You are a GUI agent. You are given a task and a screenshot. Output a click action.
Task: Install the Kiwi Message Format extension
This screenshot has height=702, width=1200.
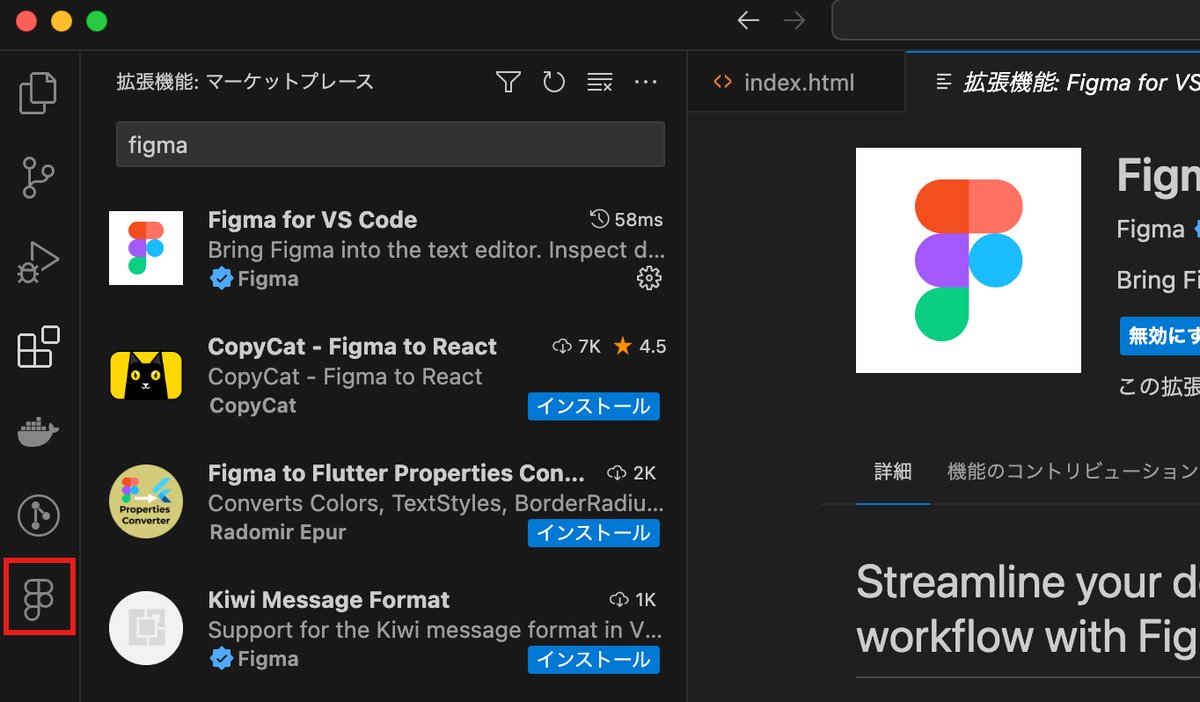(594, 660)
